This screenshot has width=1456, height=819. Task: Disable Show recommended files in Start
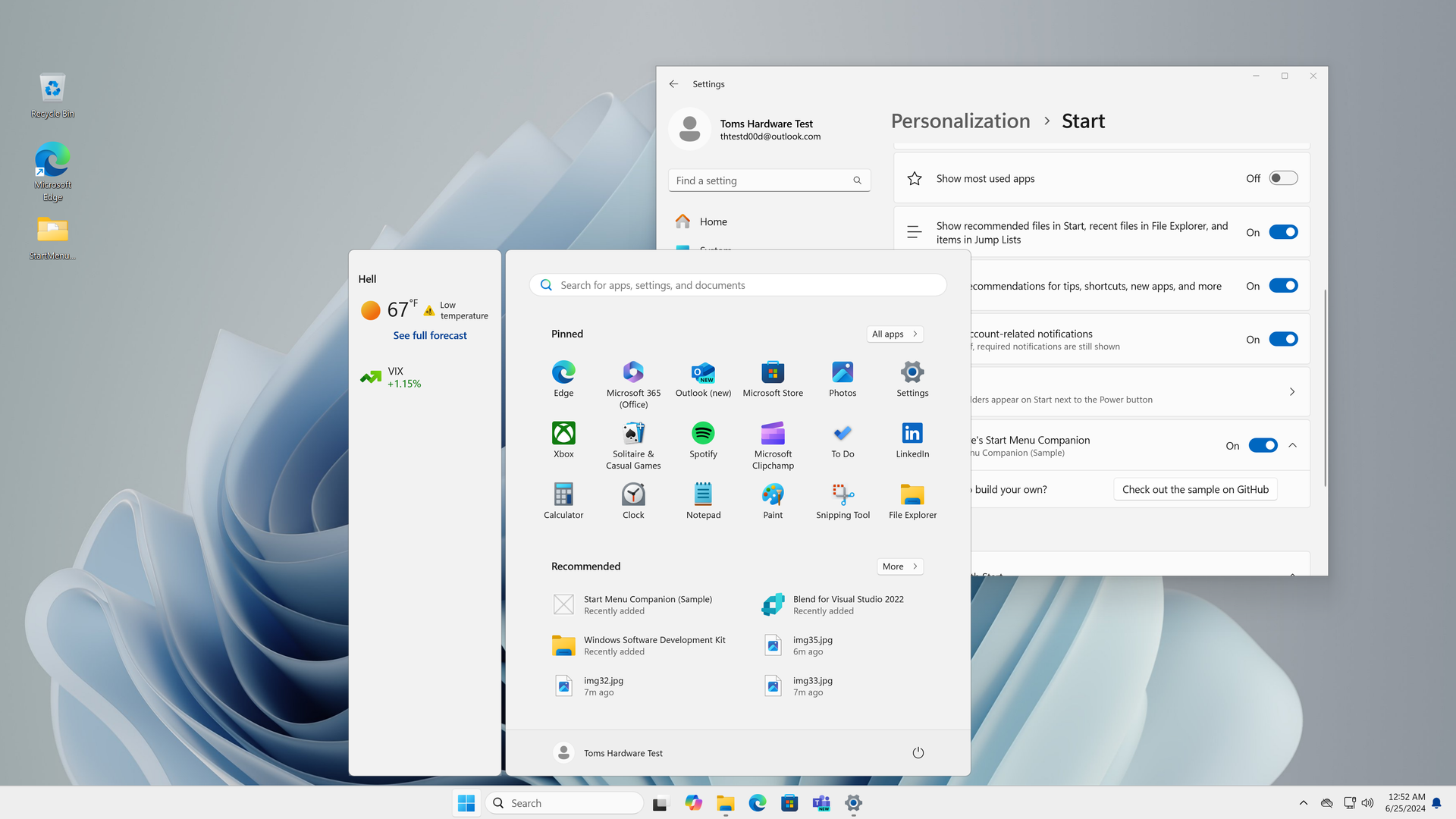(x=1283, y=232)
